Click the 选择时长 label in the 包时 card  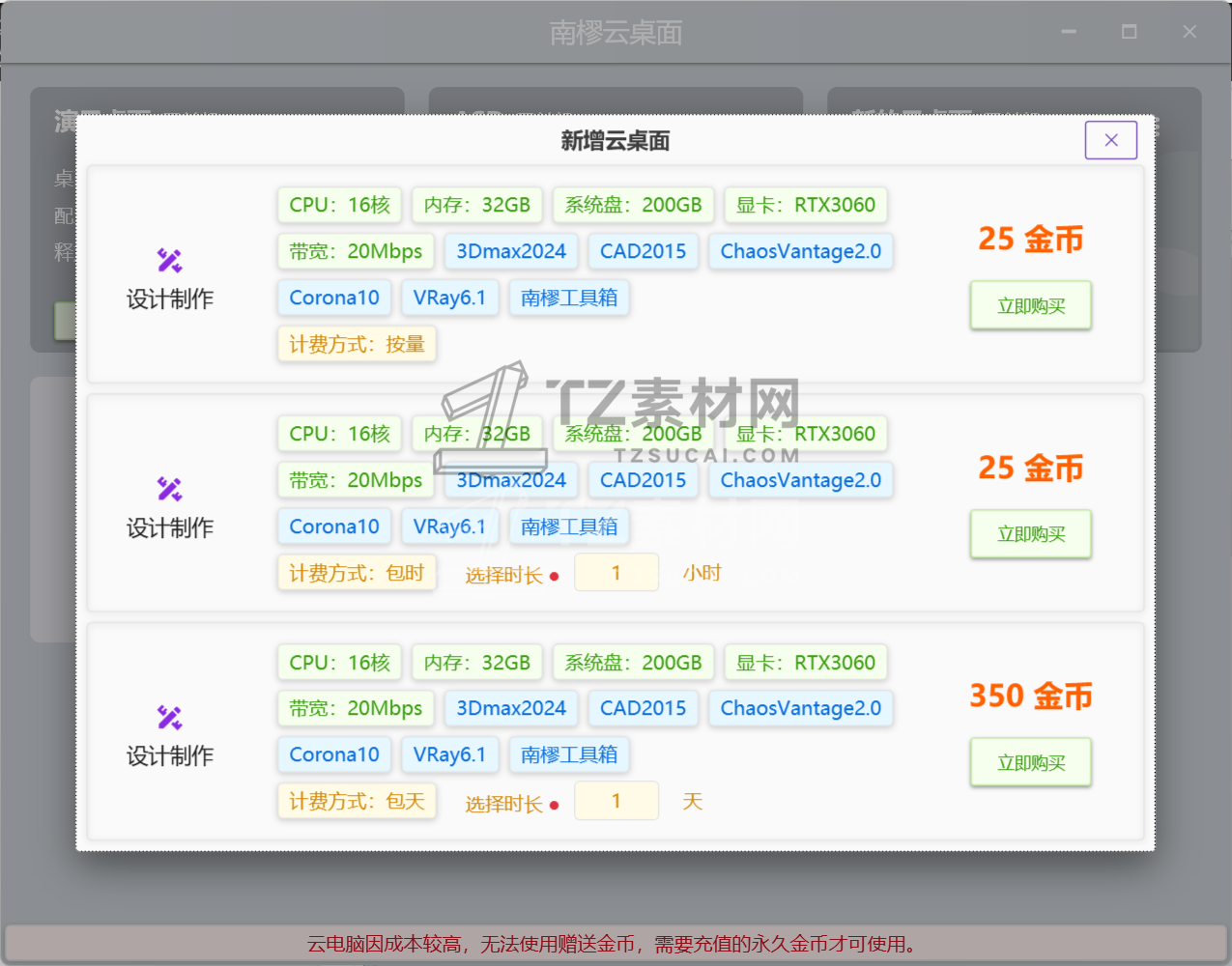[503, 576]
